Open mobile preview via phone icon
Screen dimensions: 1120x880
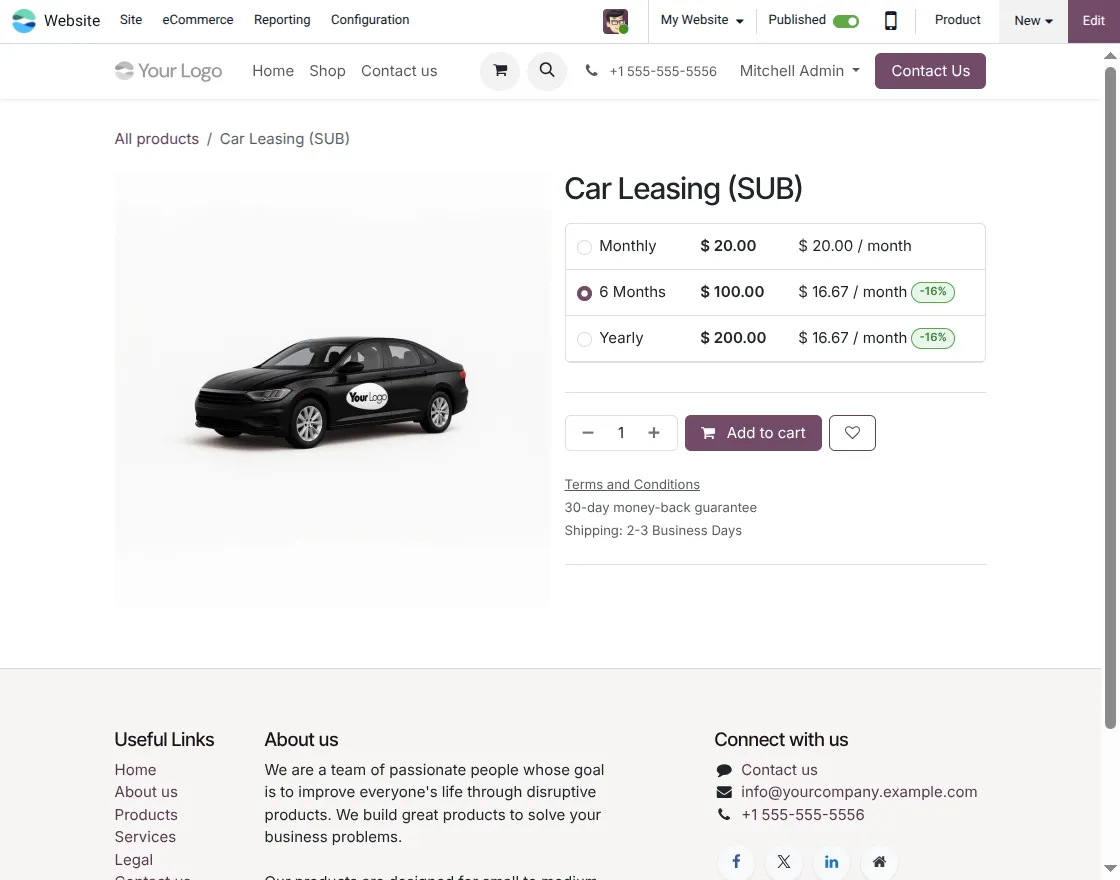tap(890, 20)
